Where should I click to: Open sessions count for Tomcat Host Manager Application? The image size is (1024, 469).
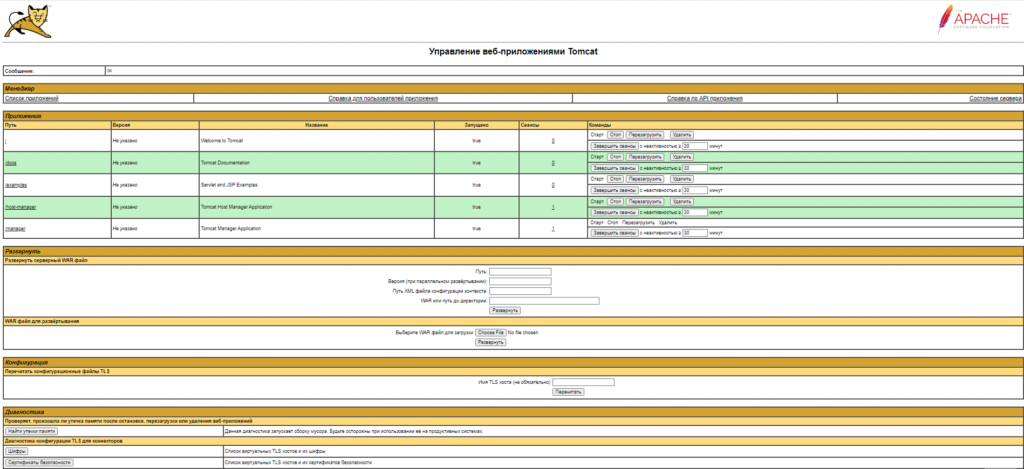click(553, 207)
